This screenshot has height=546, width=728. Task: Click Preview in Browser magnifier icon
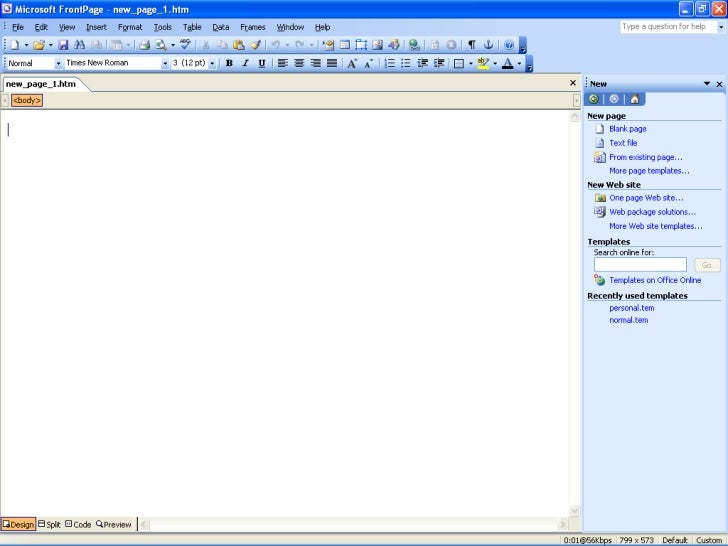(x=161, y=45)
